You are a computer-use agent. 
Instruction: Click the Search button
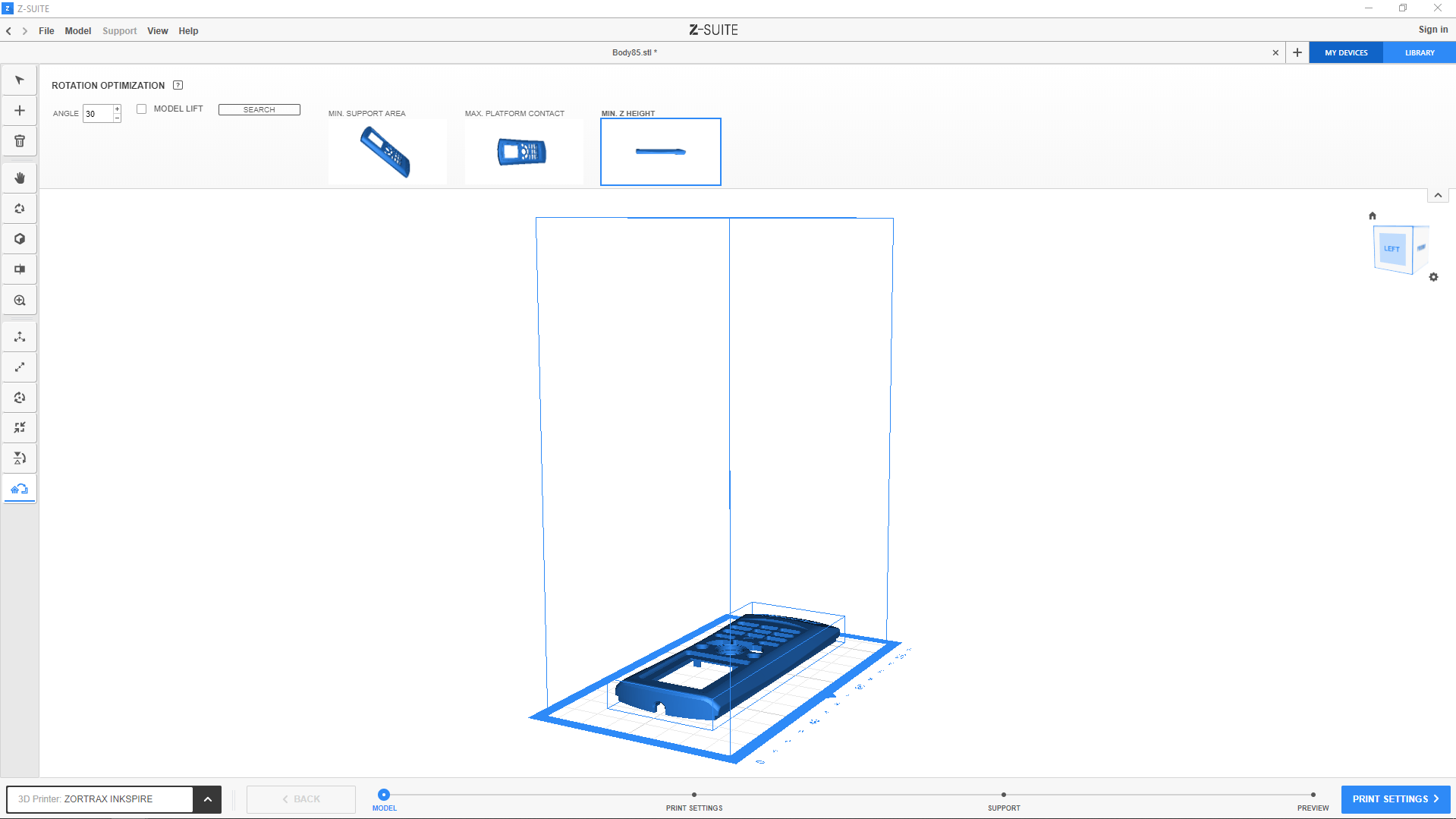coord(259,110)
